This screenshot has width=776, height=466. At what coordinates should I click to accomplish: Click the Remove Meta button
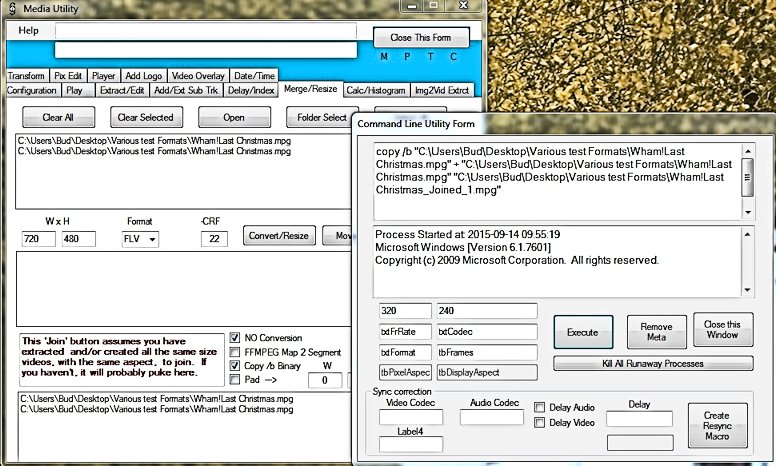[656, 332]
